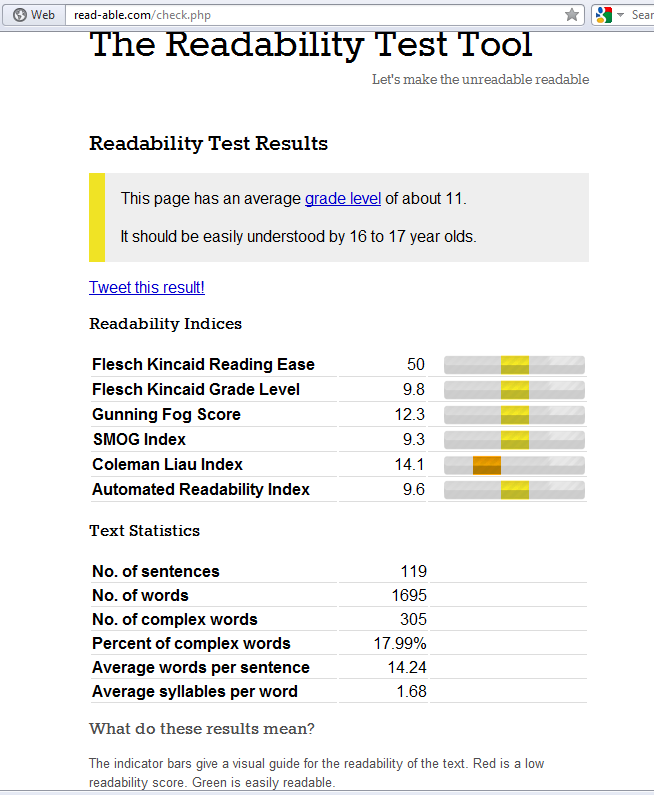Click the Google search engine icon
The image size is (654, 795).
[604, 15]
